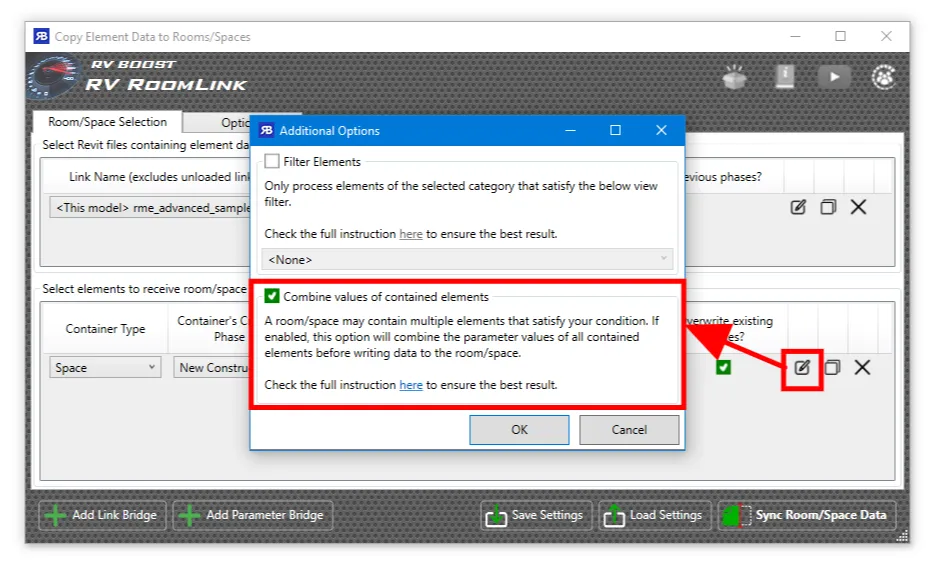Click the Link Name column header

[x=147, y=177]
